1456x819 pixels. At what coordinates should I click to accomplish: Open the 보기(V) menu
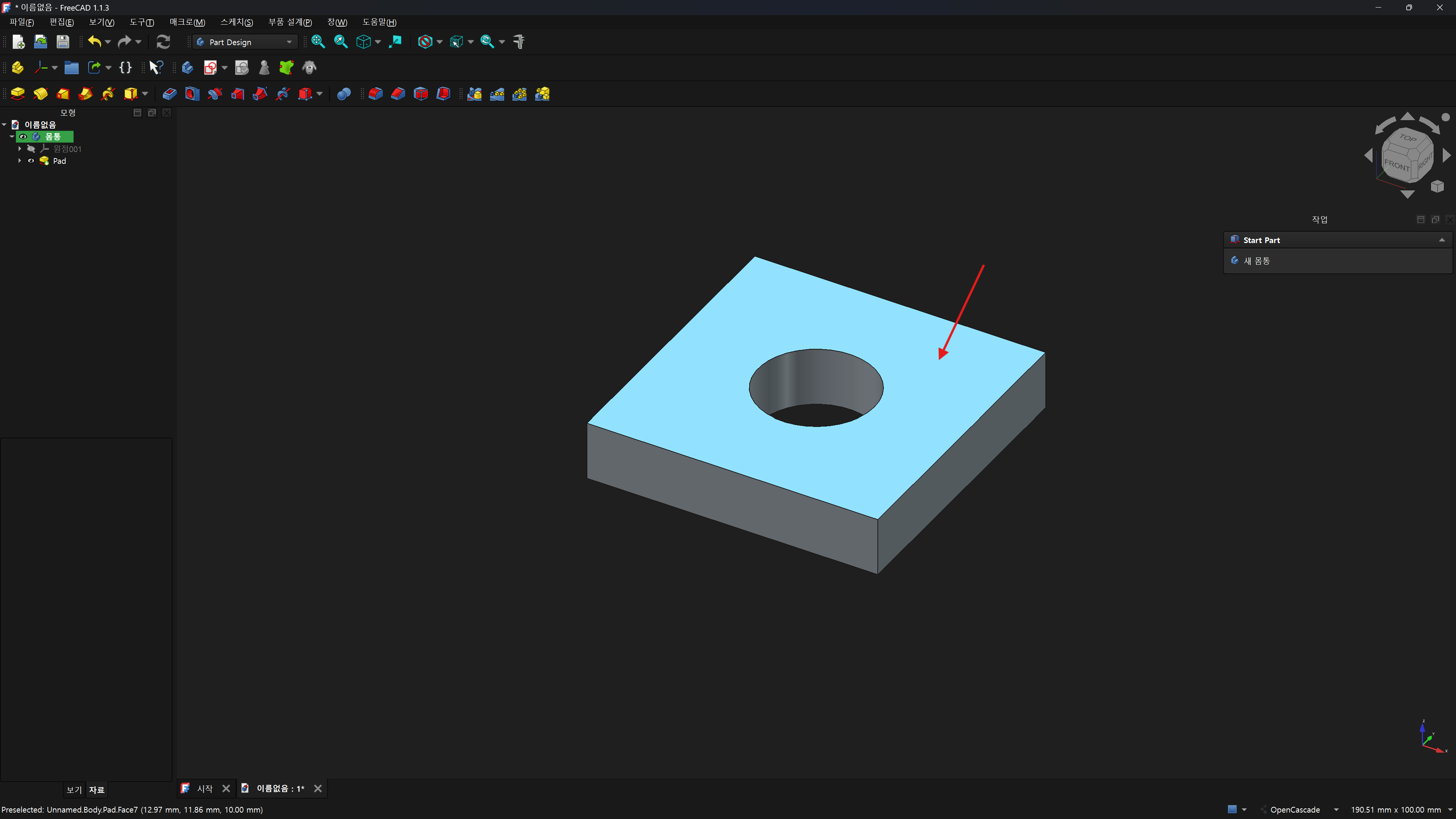102,22
